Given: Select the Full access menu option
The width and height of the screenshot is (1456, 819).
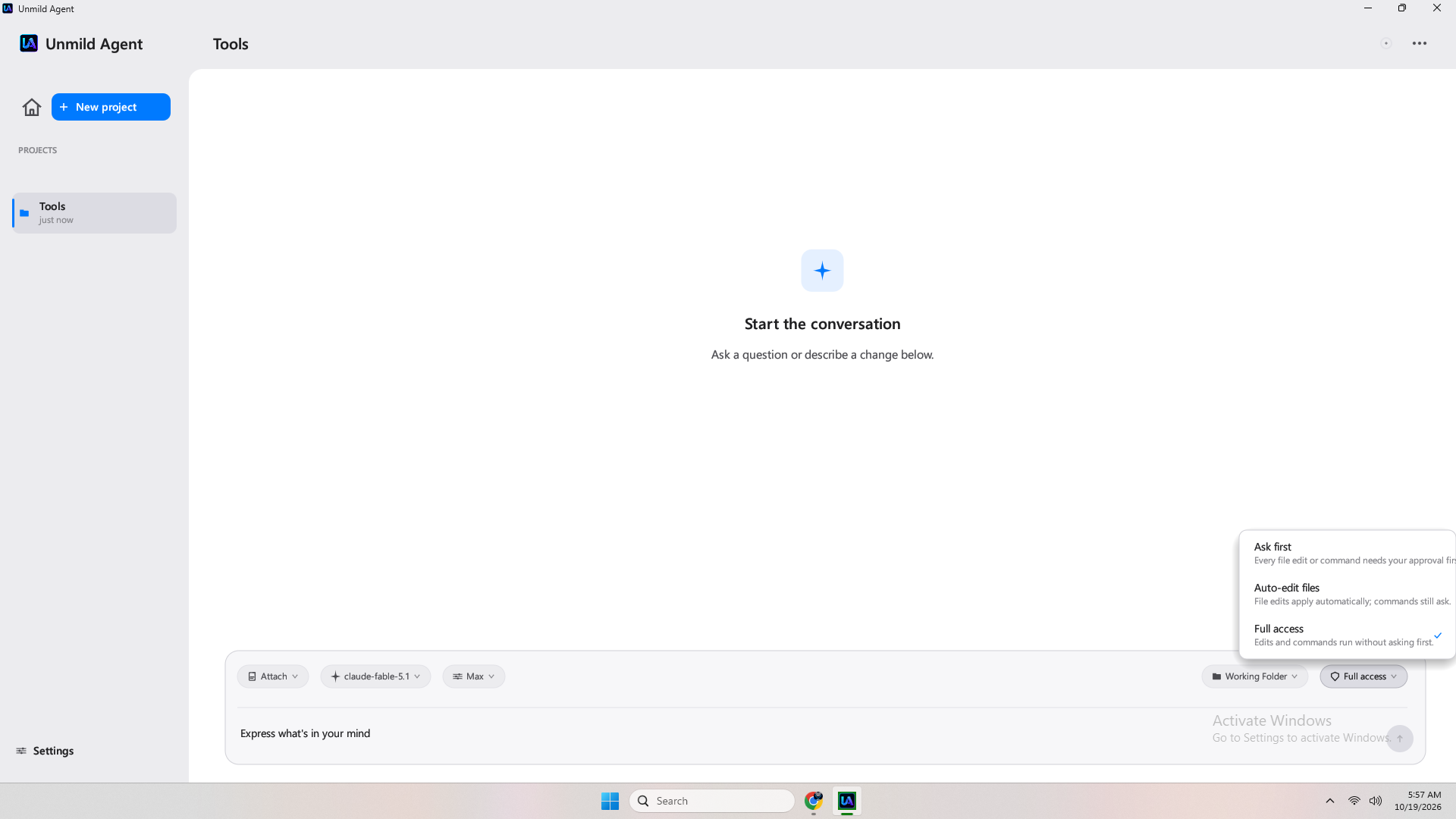Looking at the screenshot, I should pyautogui.click(x=1348, y=635).
